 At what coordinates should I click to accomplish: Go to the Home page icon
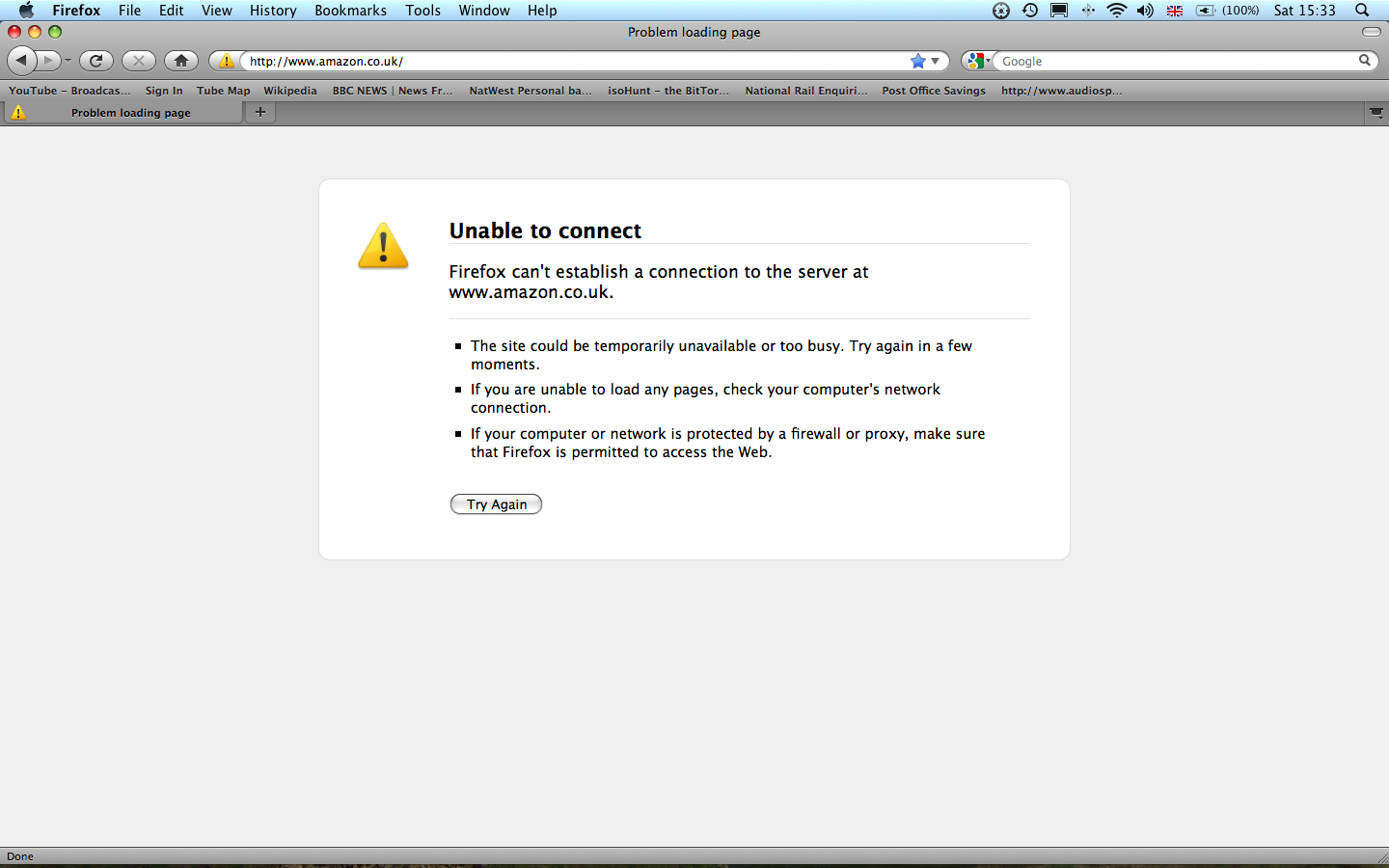tap(181, 61)
